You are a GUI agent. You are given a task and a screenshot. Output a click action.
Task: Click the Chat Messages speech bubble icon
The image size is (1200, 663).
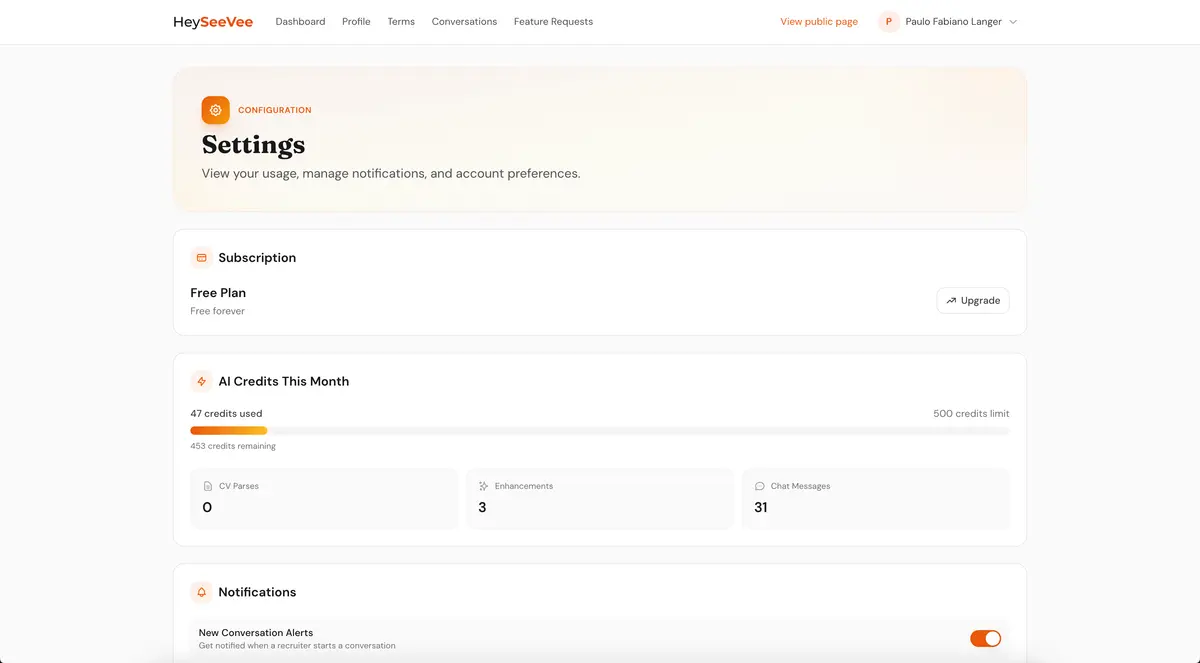tap(759, 486)
